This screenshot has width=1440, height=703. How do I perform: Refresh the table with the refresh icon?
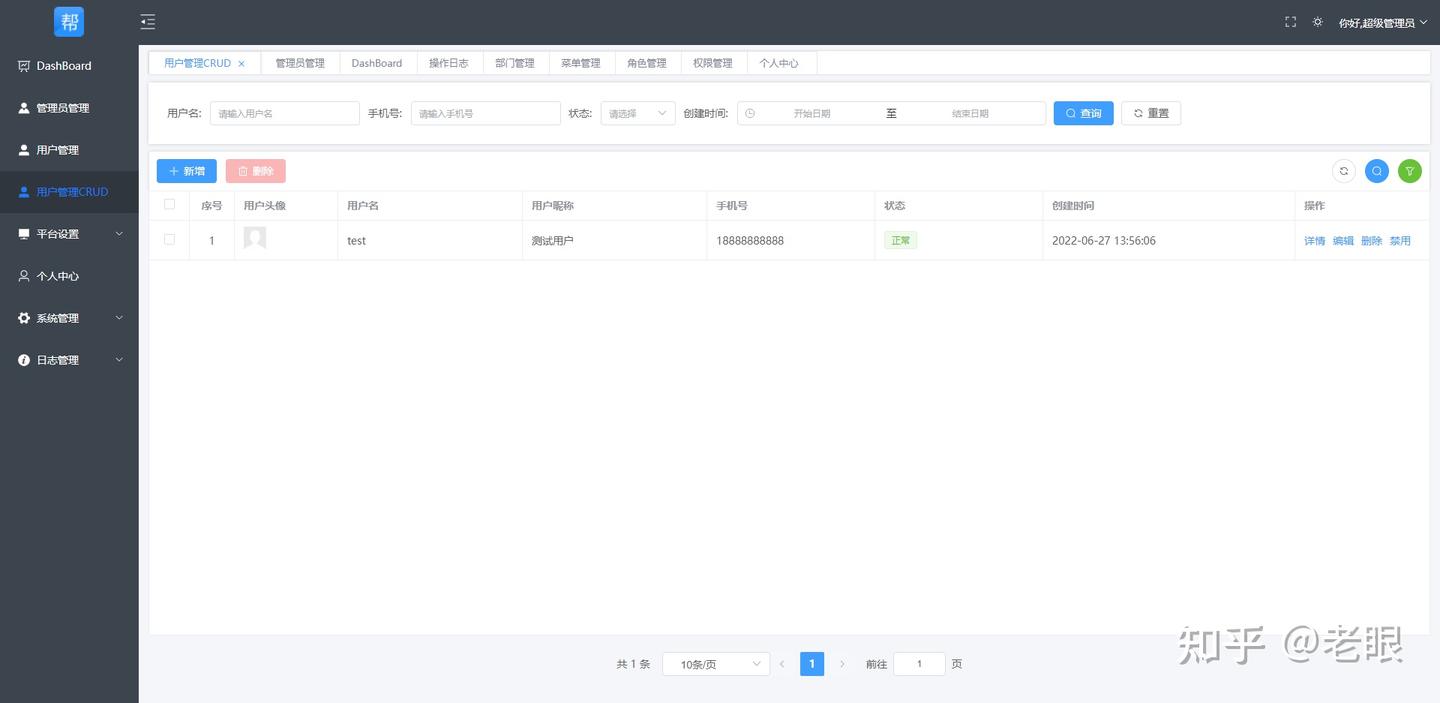pyautogui.click(x=1343, y=170)
